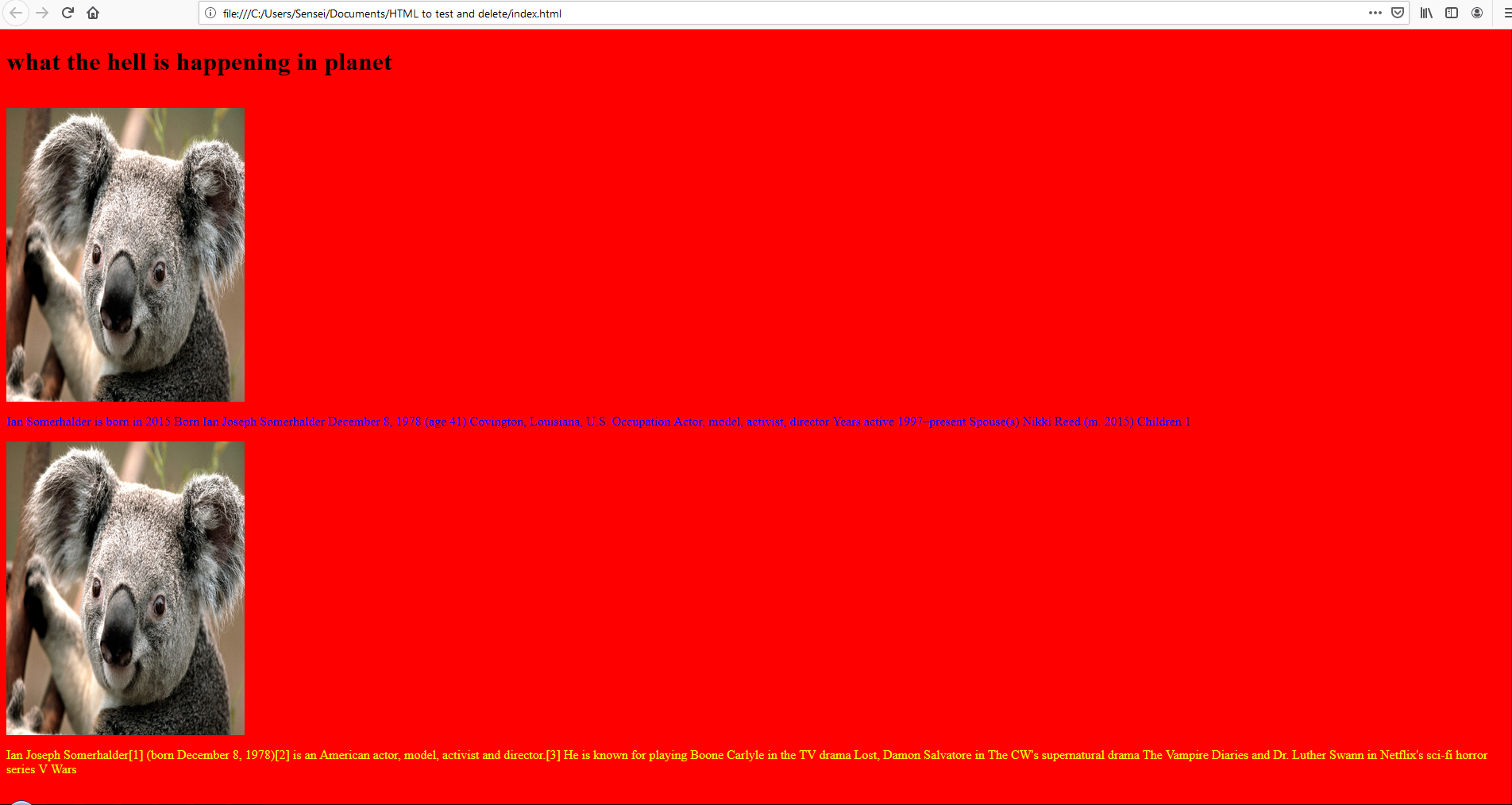Go to the Firefox Home page
1512x805 pixels.
click(x=93, y=13)
